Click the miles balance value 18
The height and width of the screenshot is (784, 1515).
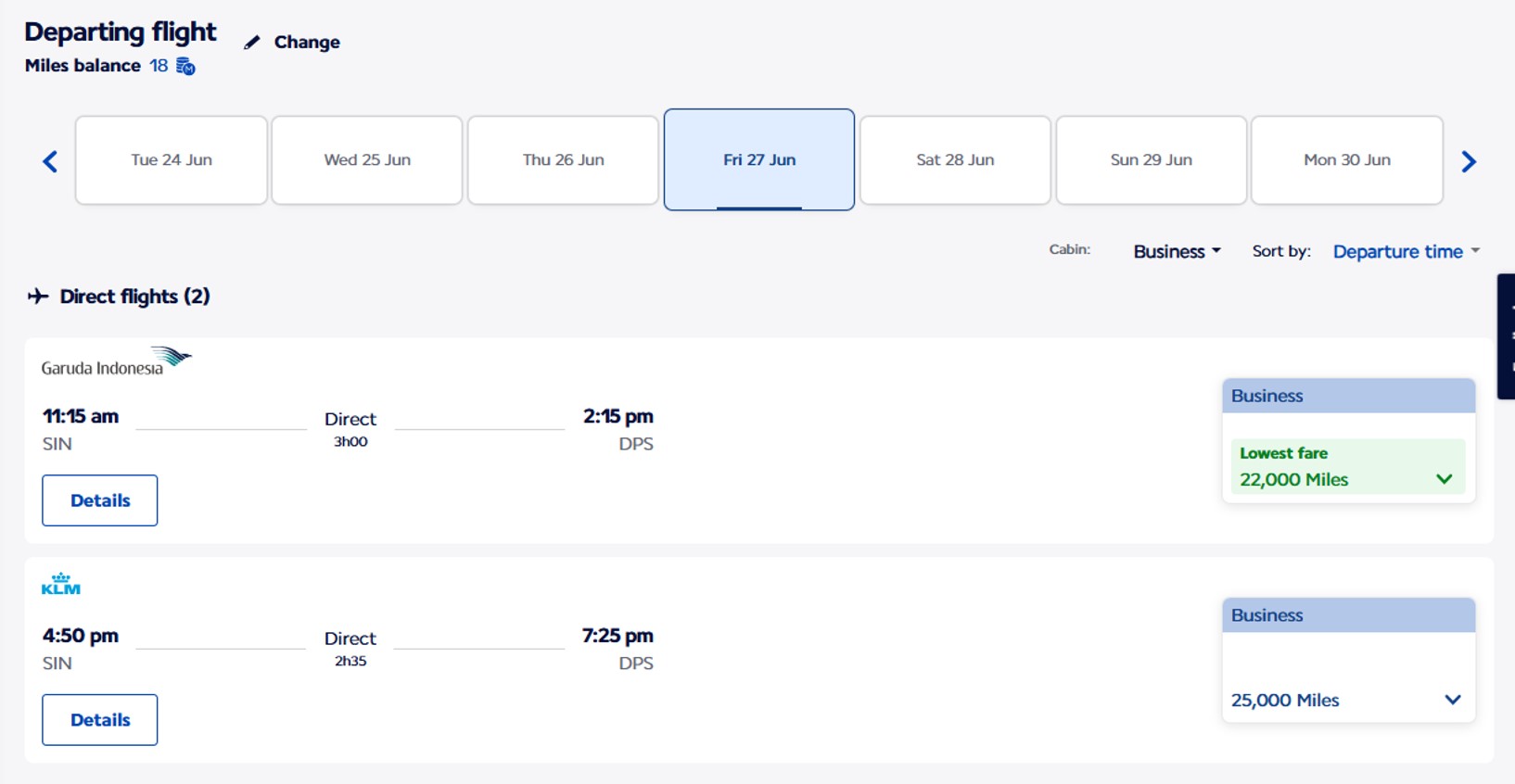click(x=159, y=66)
